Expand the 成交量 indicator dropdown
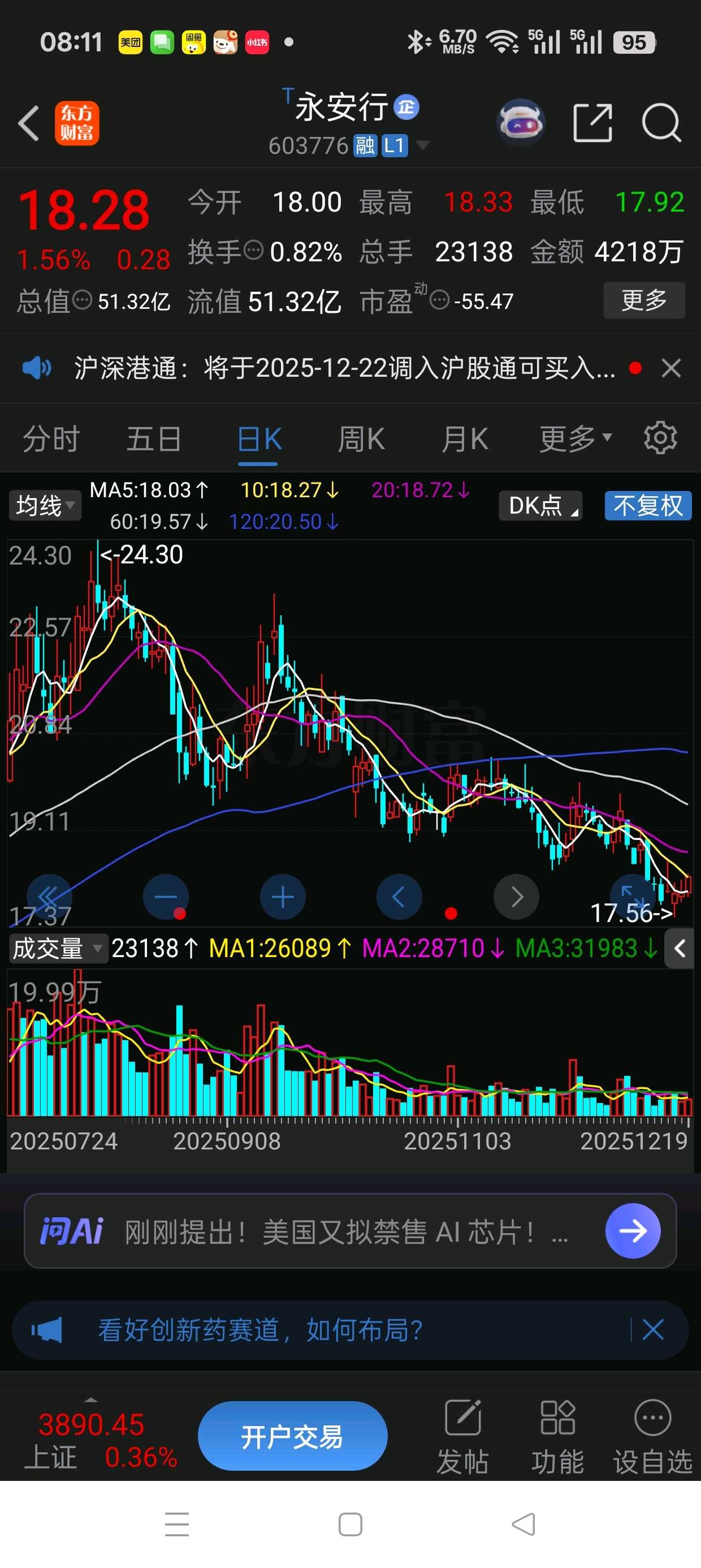Viewport: 701px width, 1568px height. coord(58,949)
